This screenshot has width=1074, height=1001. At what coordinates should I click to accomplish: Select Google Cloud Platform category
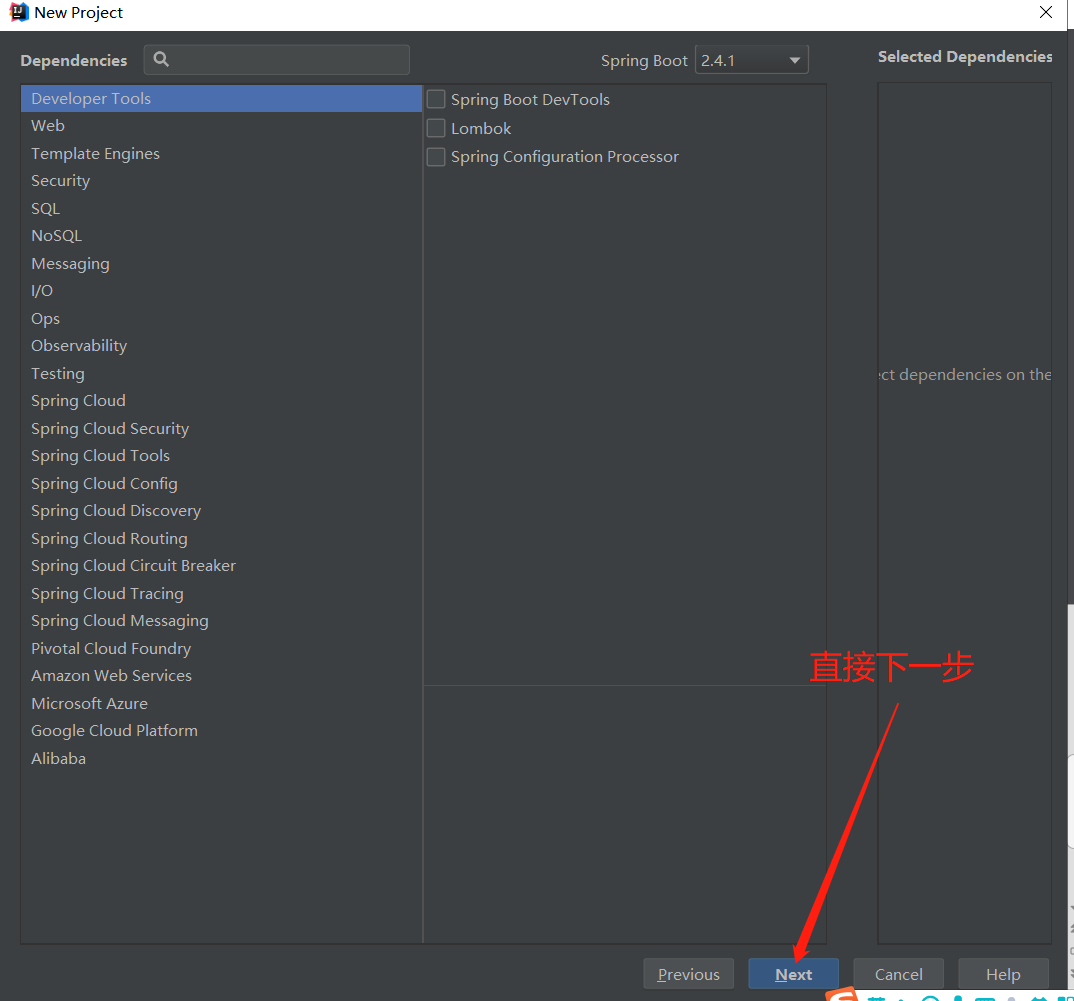point(221,731)
